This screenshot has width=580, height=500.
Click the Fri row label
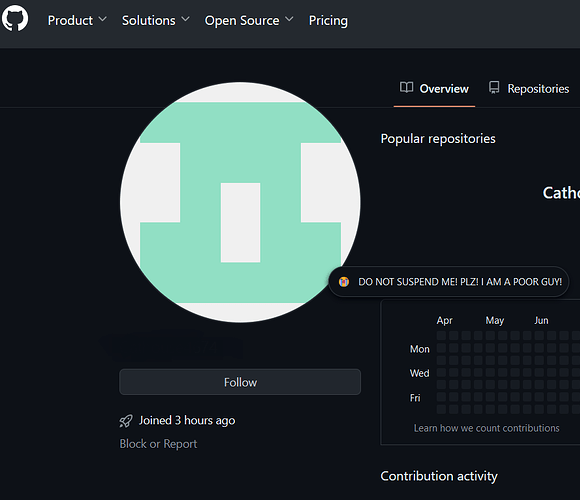click(415, 398)
